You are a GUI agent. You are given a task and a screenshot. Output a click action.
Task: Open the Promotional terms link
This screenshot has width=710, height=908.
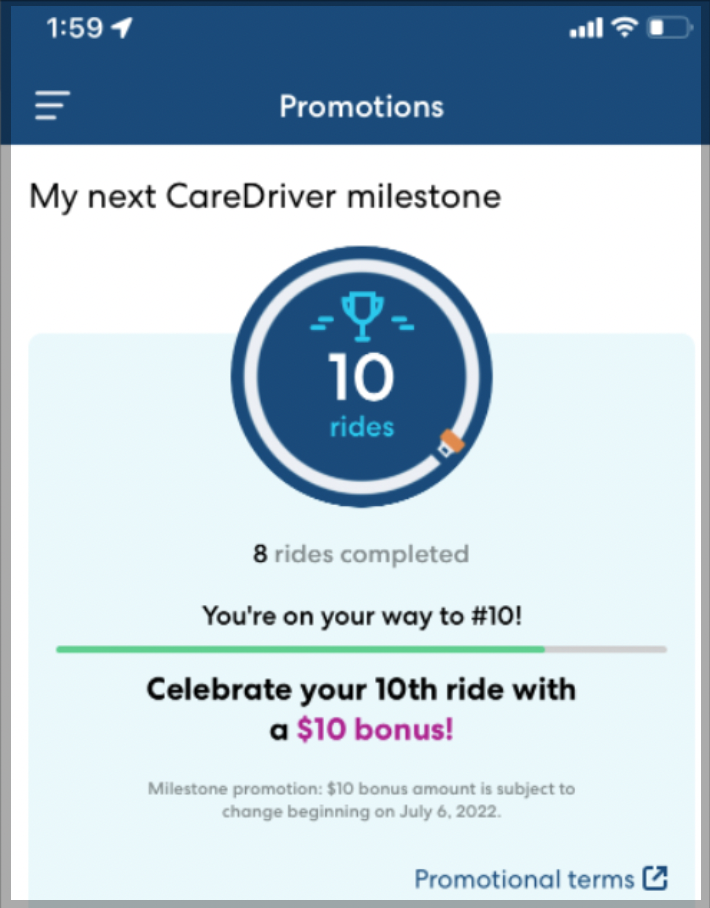pos(524,879)
